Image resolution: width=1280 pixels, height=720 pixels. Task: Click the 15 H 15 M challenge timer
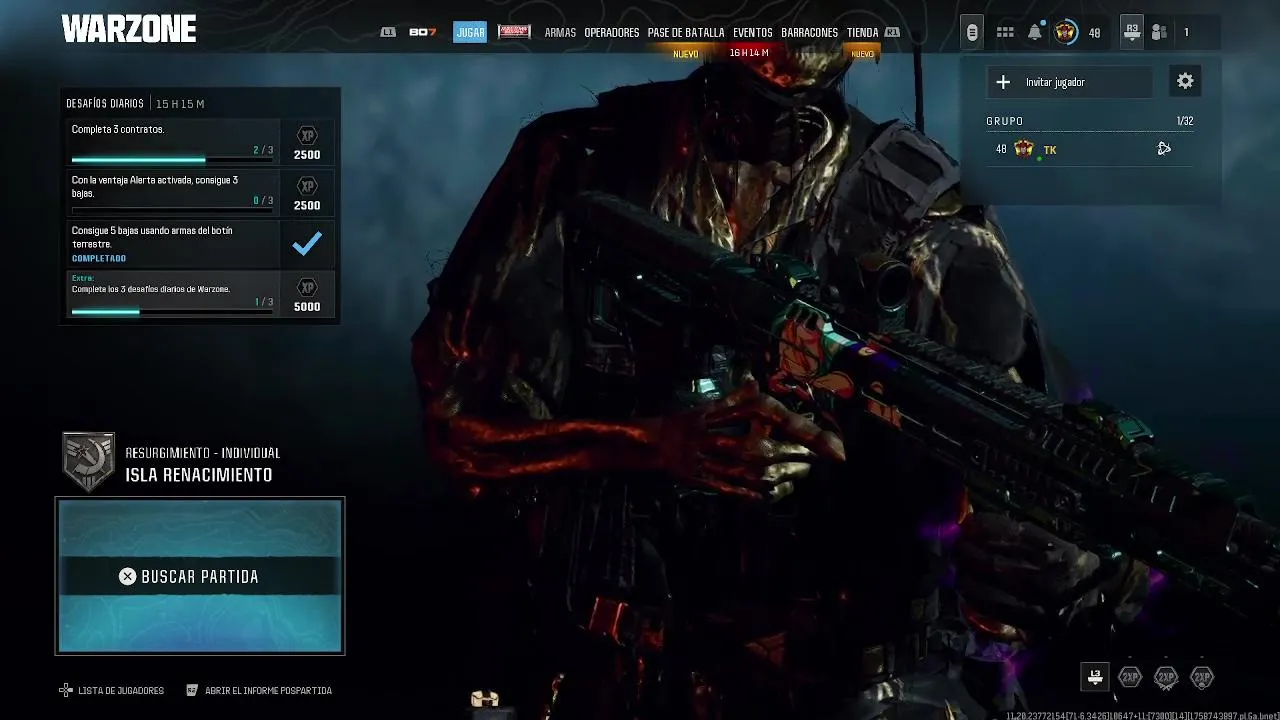click(x=180, y=104)
